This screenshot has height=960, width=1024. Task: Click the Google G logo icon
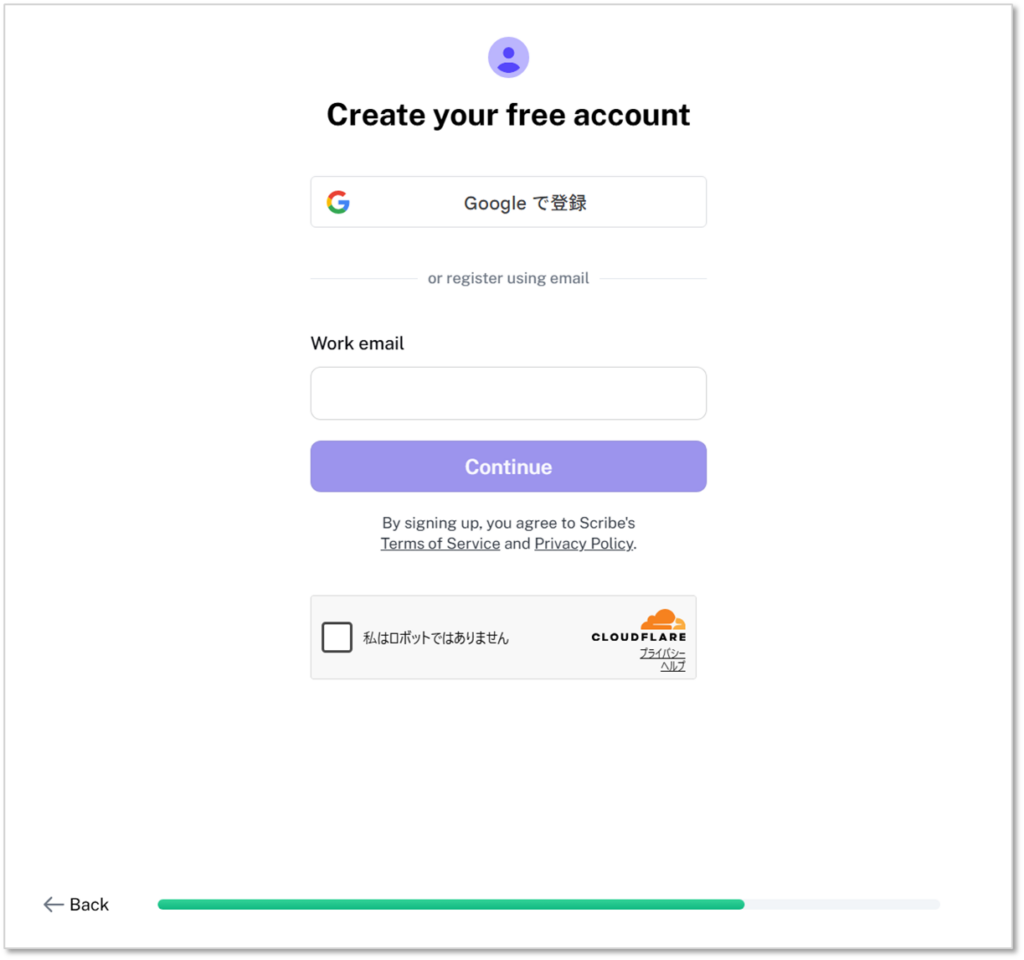point(338,202)
